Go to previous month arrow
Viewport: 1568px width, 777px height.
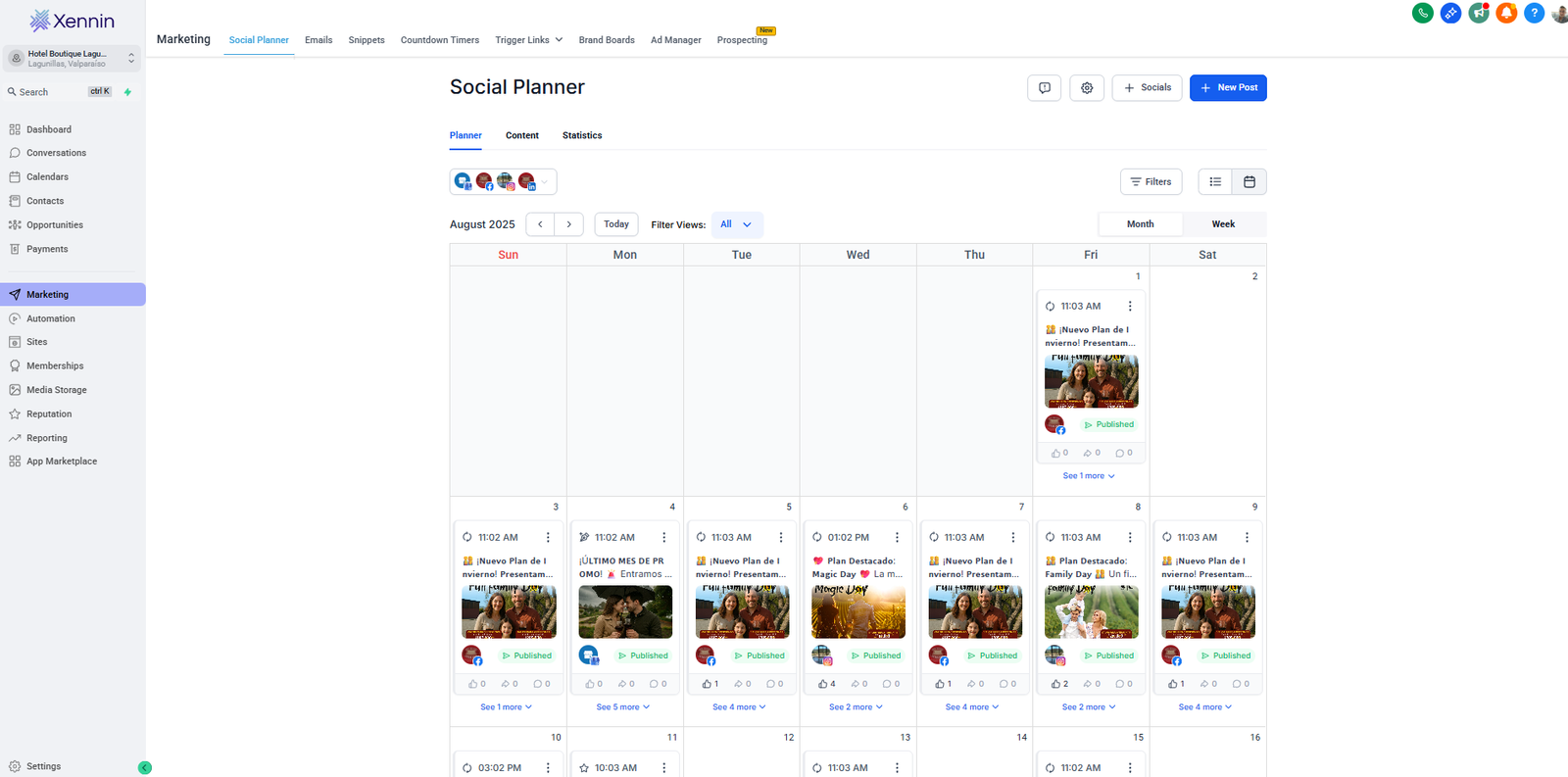click(540, 224)
